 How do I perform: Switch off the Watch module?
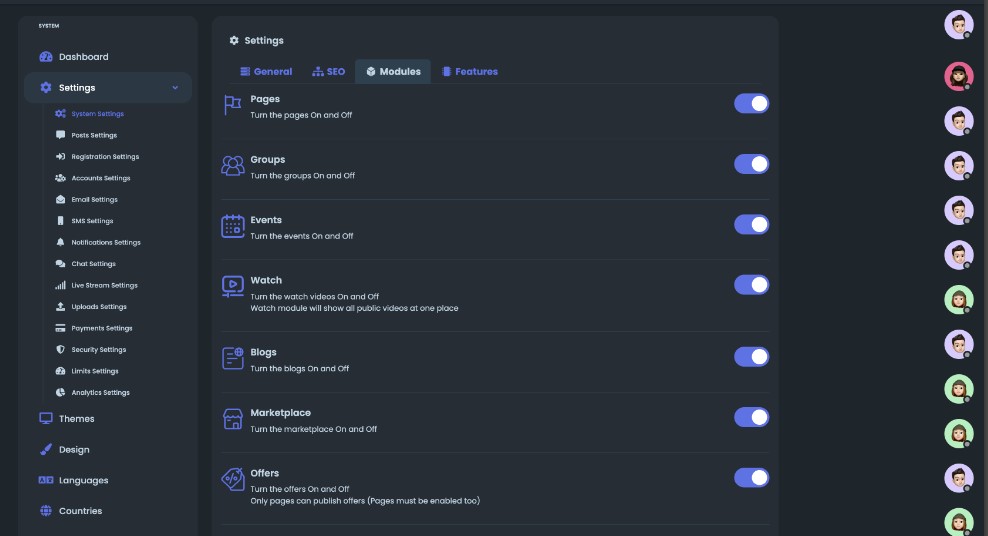(x=751, y=285)
